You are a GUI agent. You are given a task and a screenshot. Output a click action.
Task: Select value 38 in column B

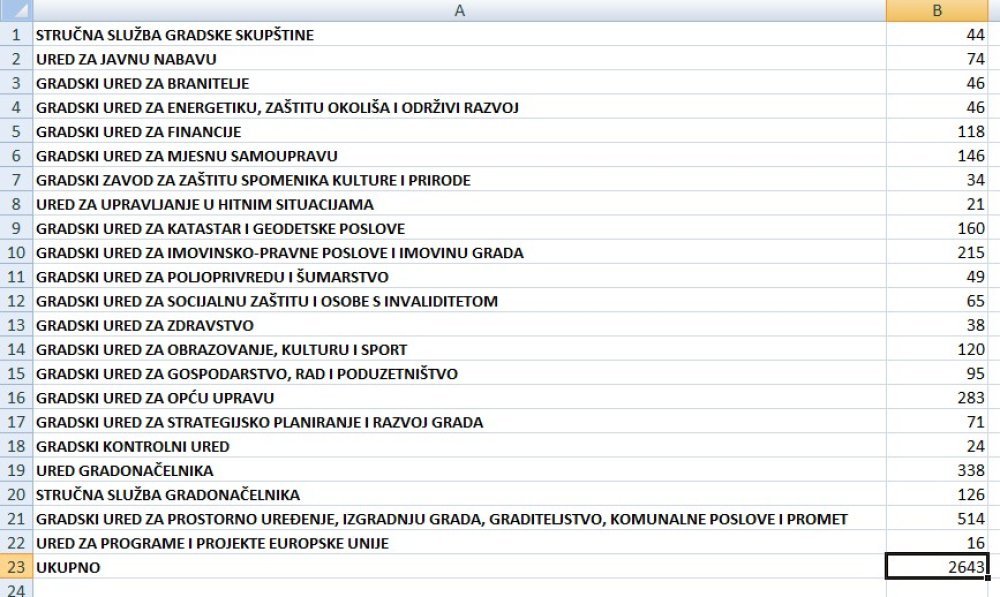(937, 325)
